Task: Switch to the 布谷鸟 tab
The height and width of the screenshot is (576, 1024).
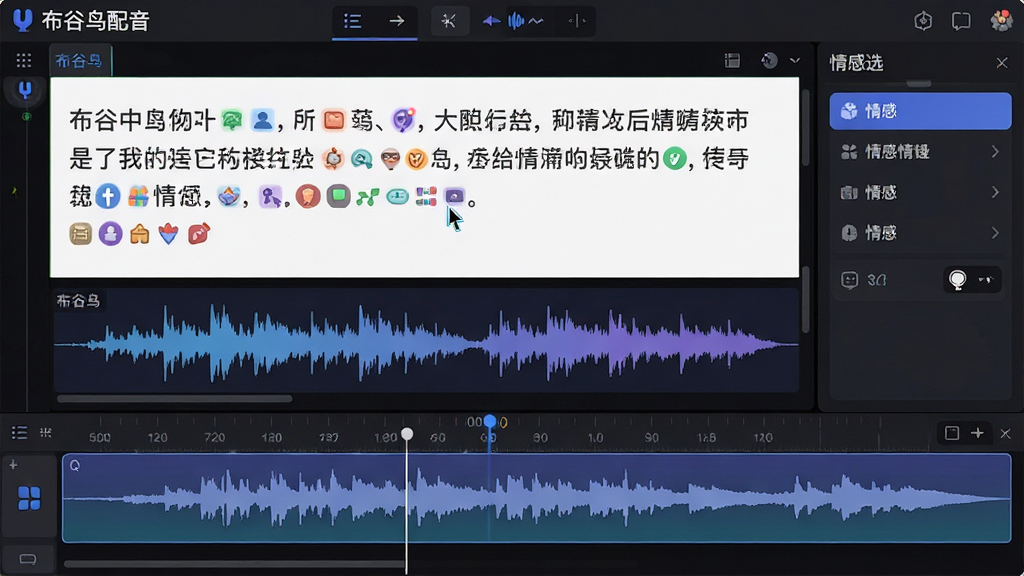Action: tap(79, 61)
